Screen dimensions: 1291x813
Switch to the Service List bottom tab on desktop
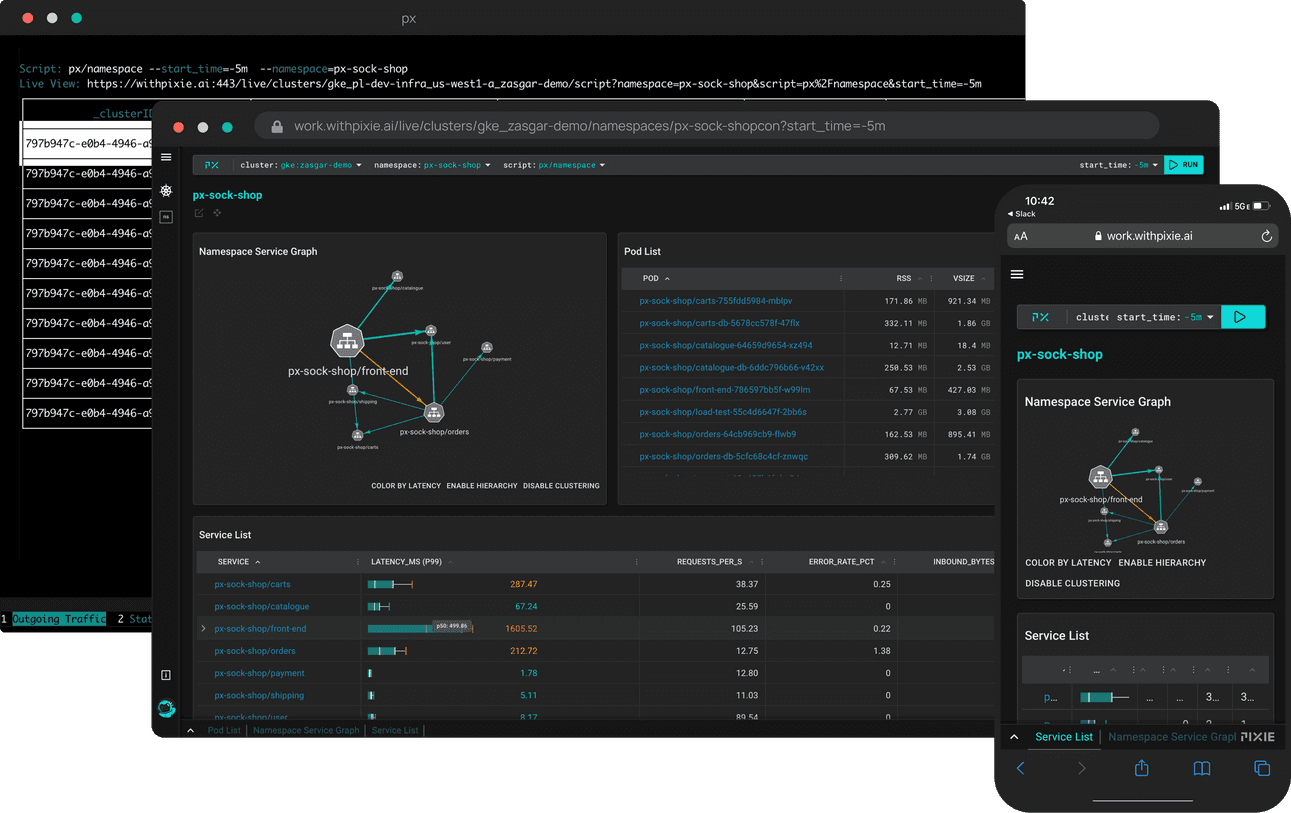click(x=395, y=730)
